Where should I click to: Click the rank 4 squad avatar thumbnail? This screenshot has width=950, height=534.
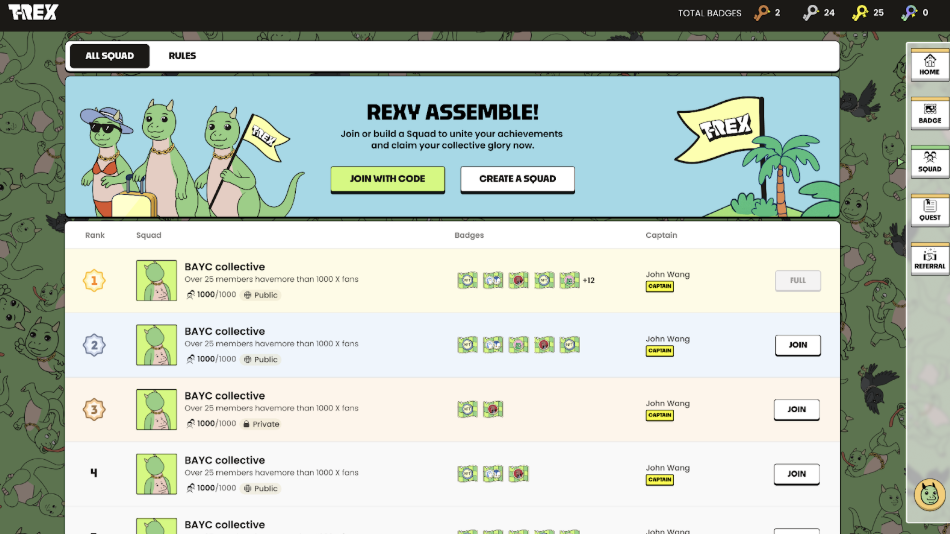point(156,474)
